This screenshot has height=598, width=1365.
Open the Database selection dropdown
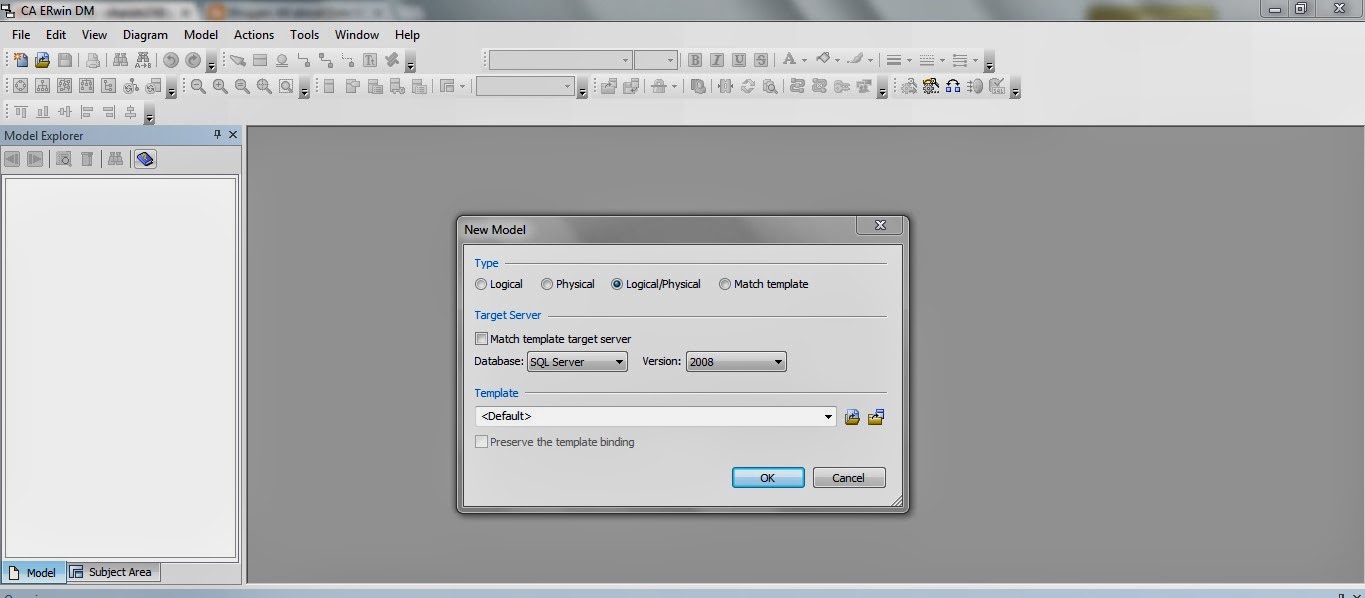[x=617, y=361]
